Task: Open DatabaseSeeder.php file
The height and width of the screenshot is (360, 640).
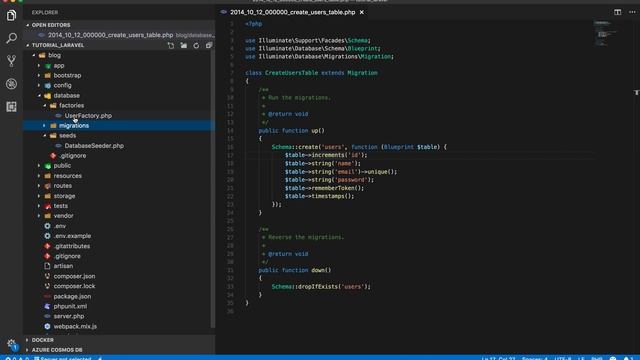Action: click(x=94, y=146)
